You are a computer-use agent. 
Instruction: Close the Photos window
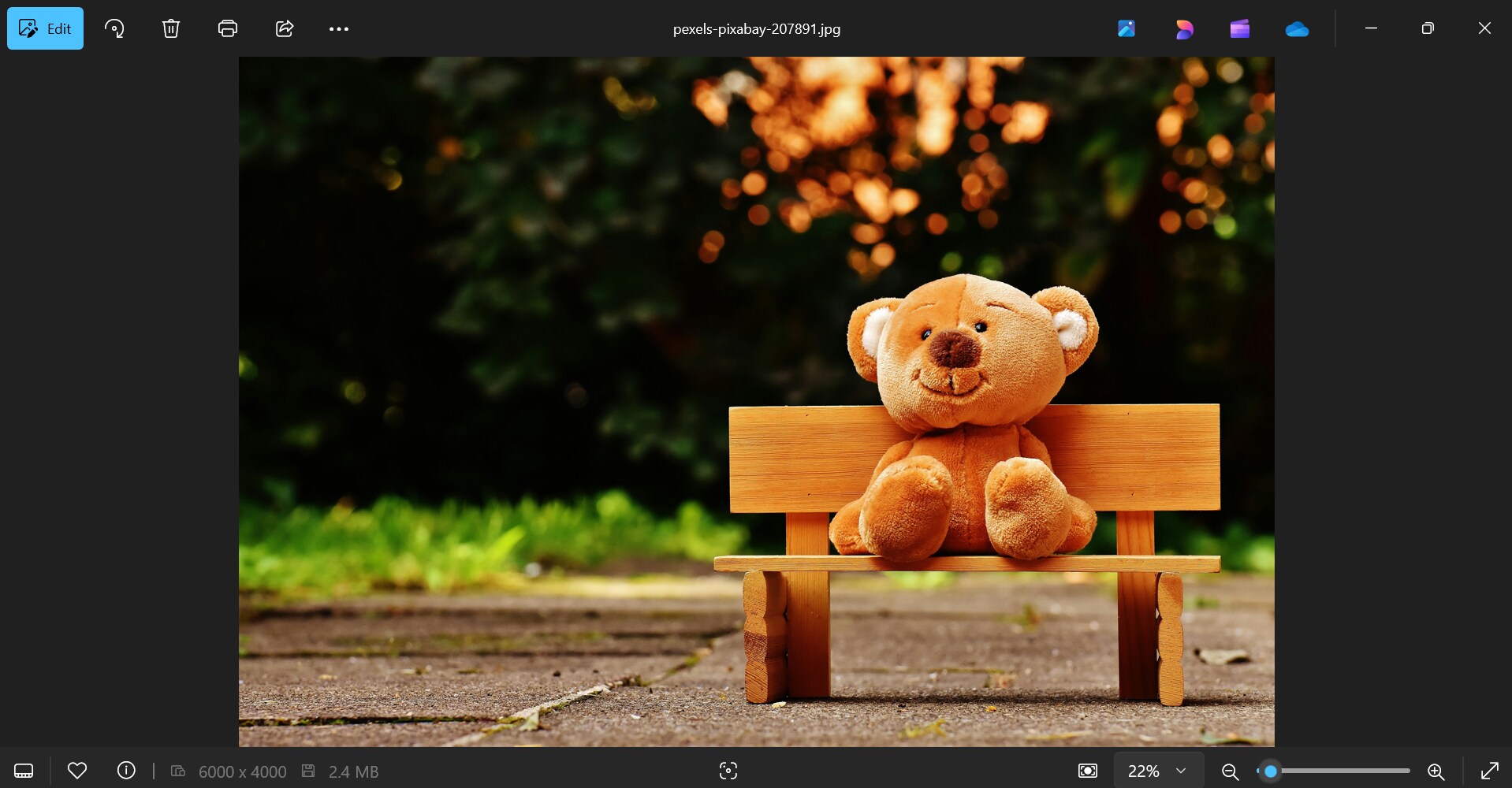coord(1484,28)
